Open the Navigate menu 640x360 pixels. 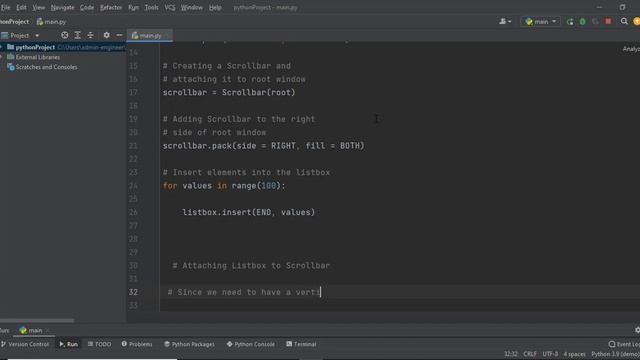62,7
